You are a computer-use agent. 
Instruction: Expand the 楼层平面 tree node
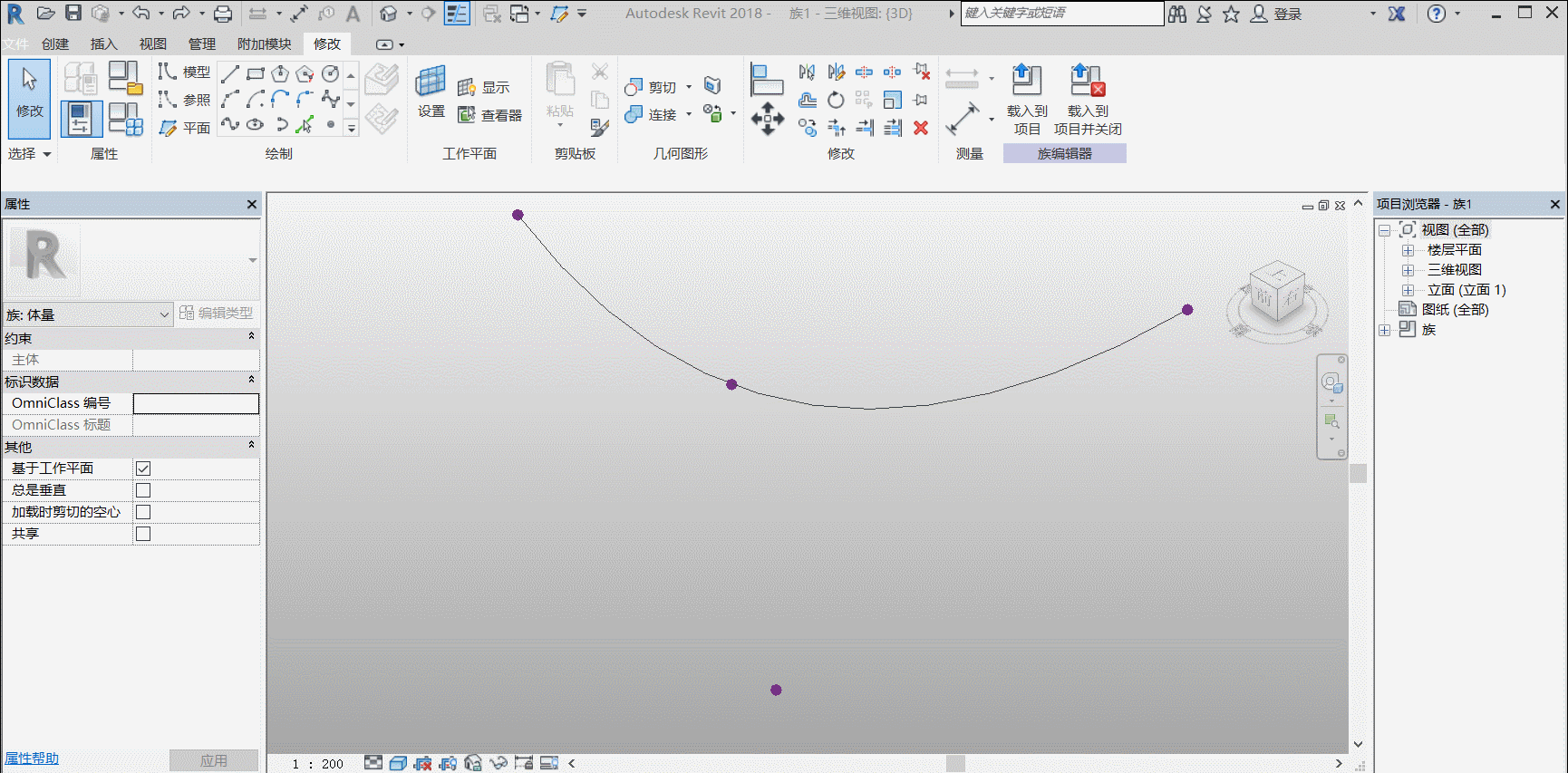(x=1408, y=250)
